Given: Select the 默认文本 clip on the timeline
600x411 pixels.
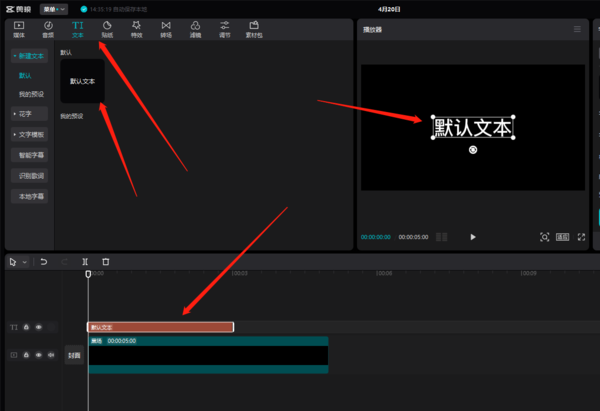Looking at the screenshot, I should [x=160, y=327].
